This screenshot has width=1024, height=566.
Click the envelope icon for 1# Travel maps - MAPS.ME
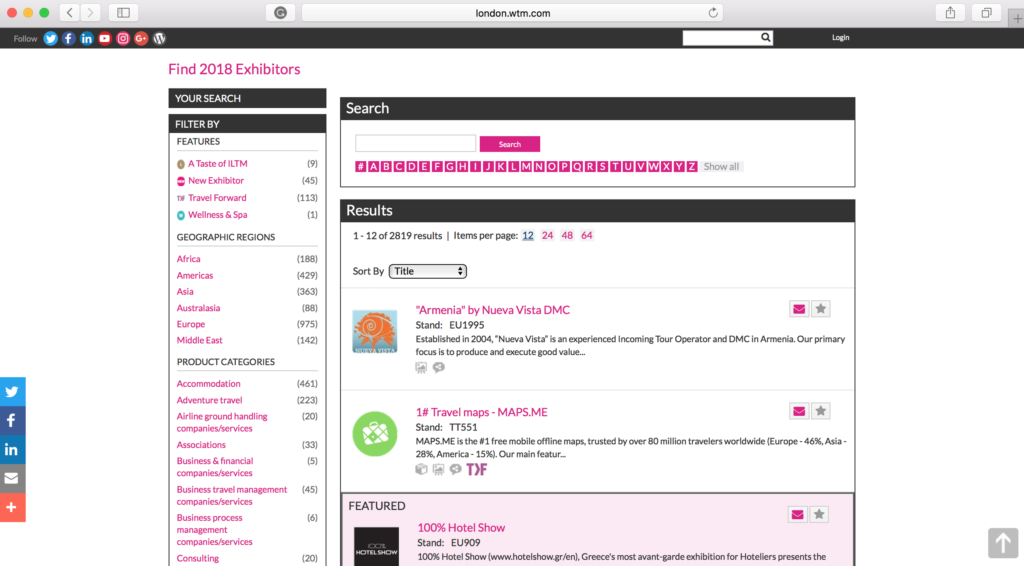point(799,411)
